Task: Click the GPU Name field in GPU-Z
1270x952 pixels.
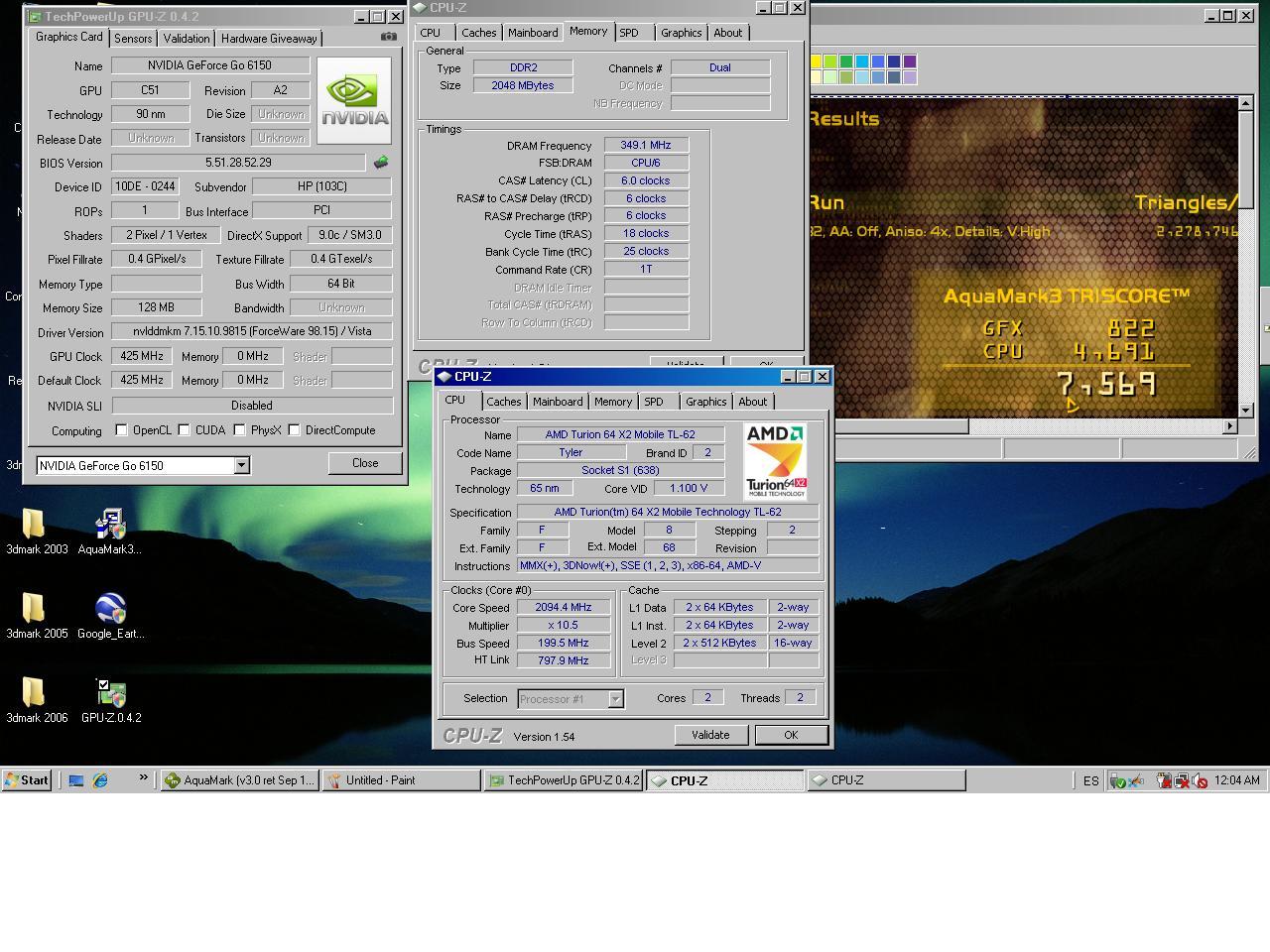Action: (210, 65)
